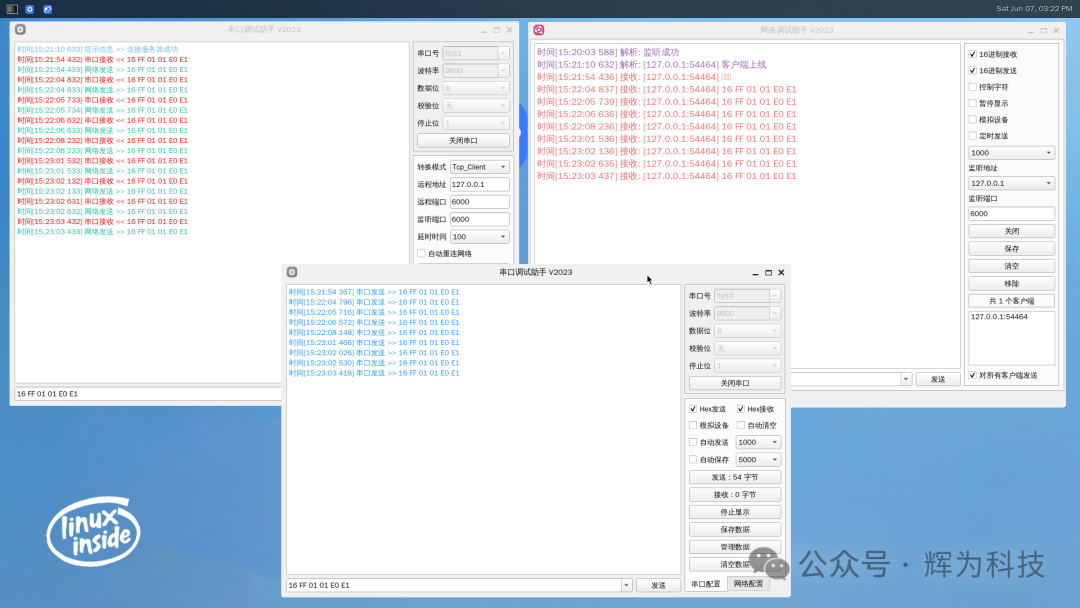Click the foreground serial assistant window icon
Screen dimensions: 1080x608
pos(291,271)
